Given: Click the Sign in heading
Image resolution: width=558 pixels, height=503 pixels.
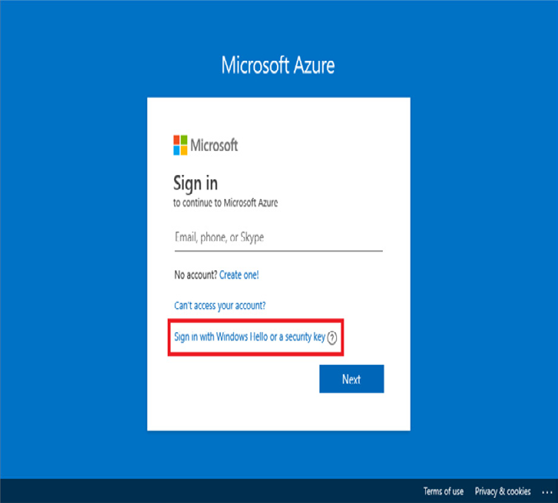Looking at the screenshot, I should pyautogui.click(x=195, y=184).
